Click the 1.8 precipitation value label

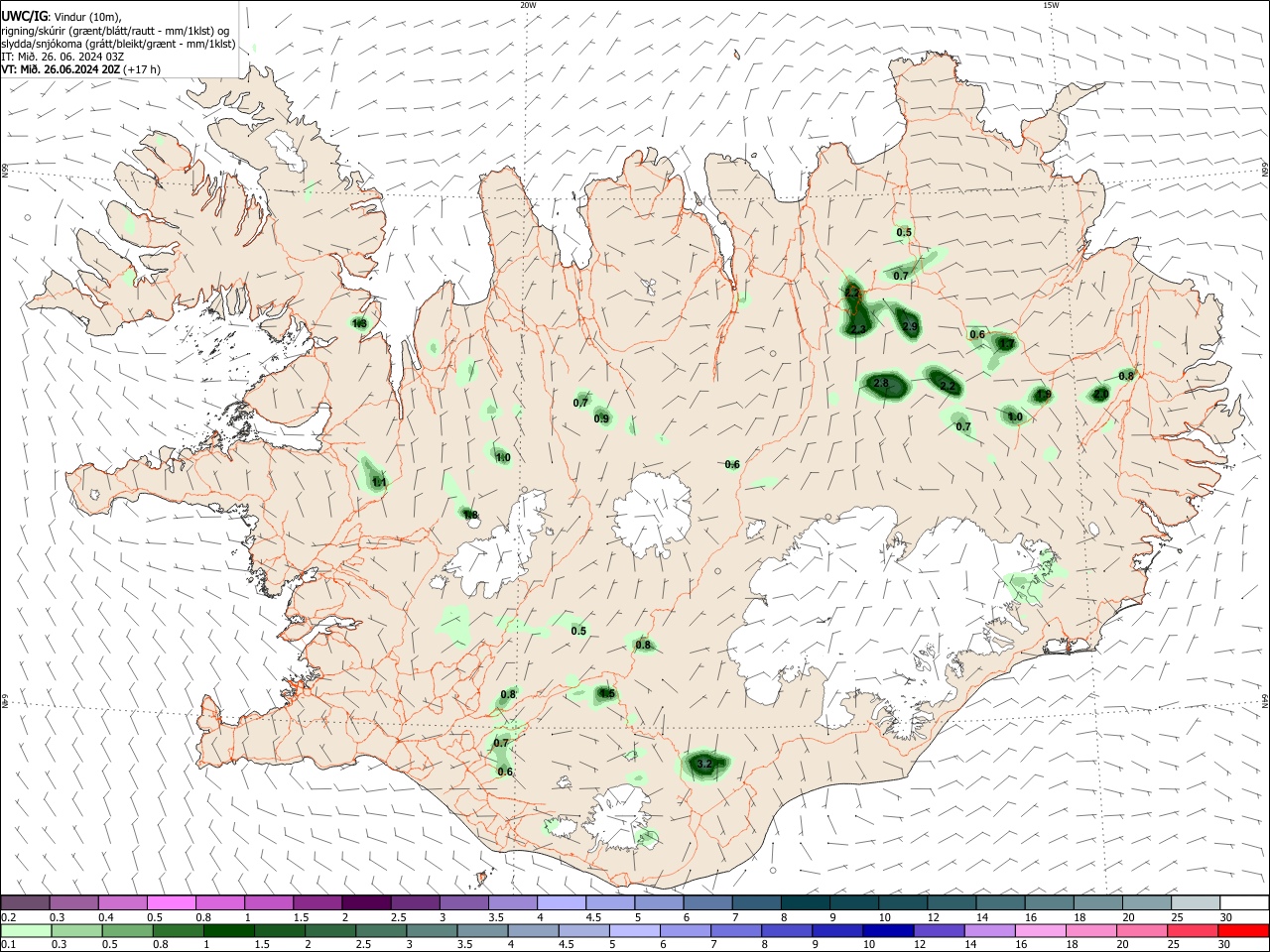(470, 515)
